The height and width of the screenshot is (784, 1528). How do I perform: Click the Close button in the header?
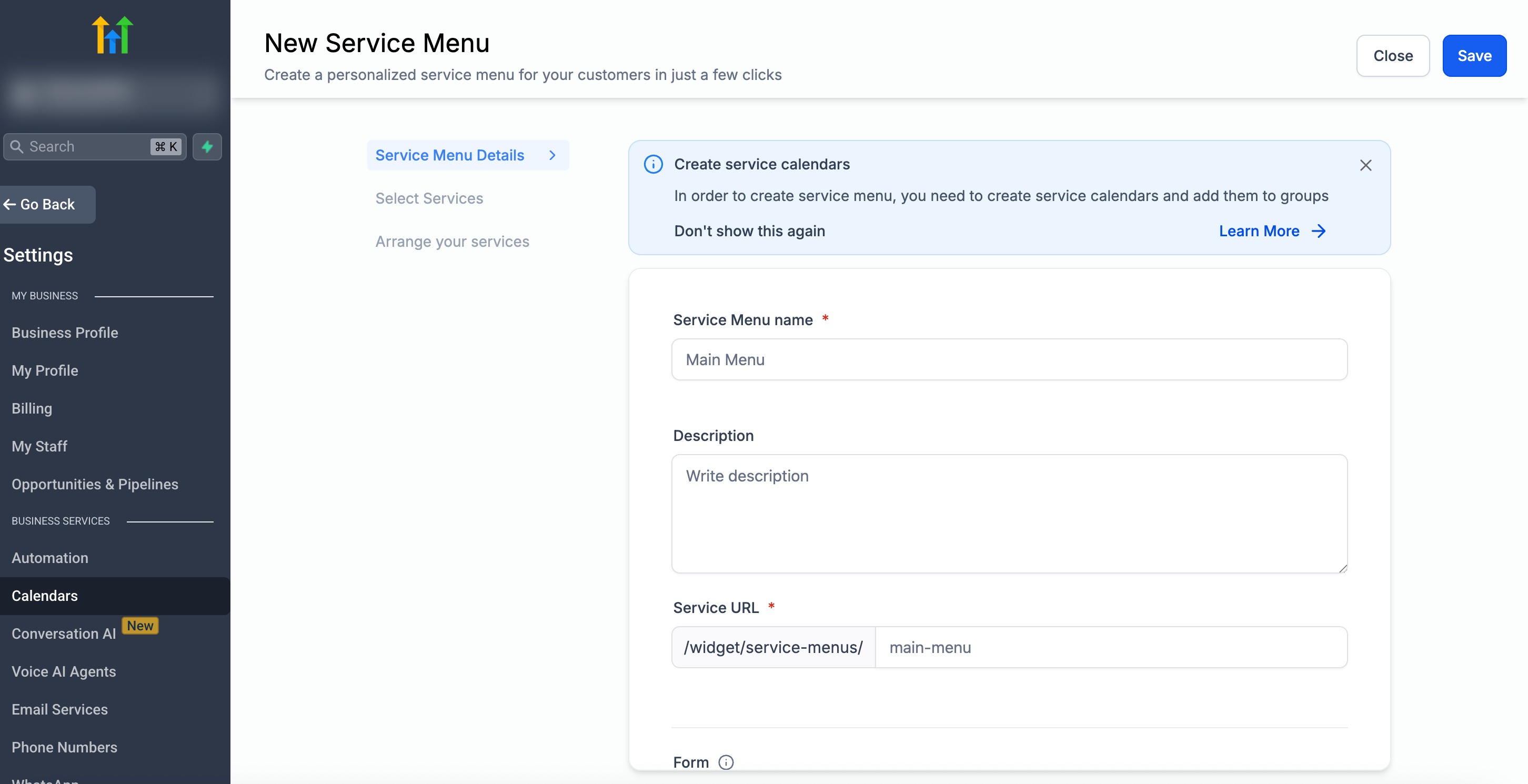(1393, 56)
